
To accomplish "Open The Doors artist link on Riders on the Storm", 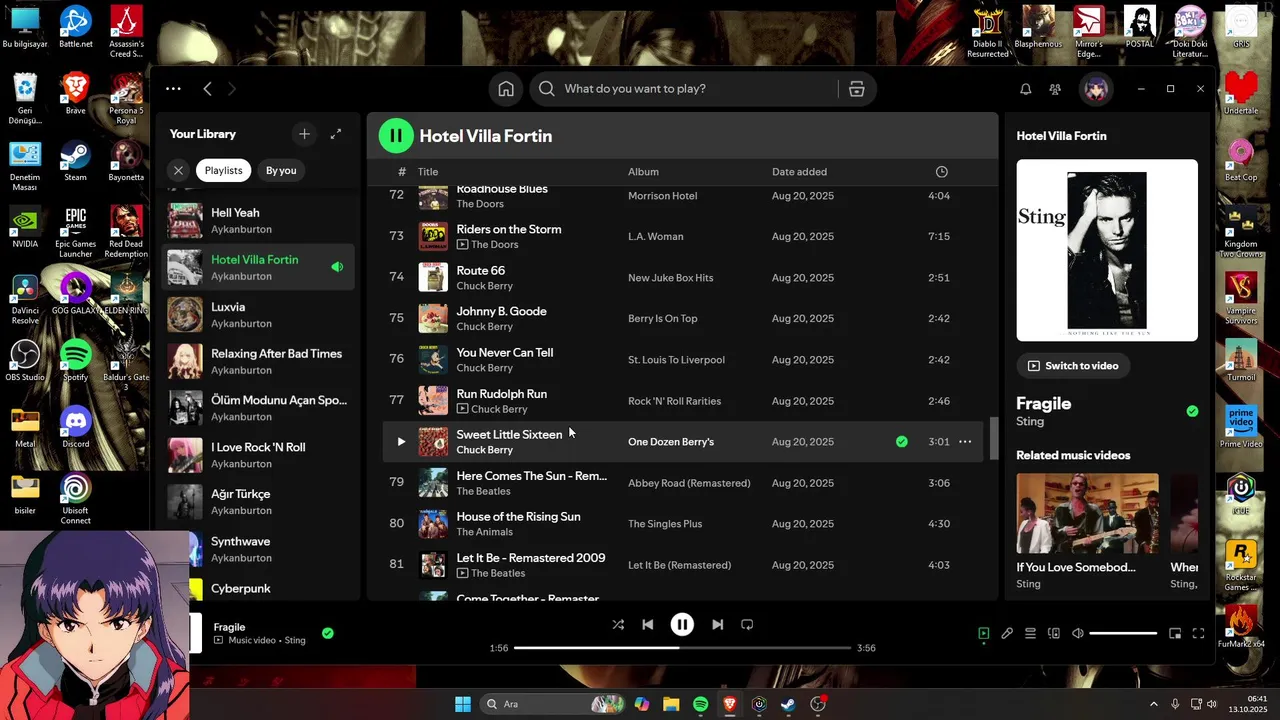I will [x=494, y=245].
